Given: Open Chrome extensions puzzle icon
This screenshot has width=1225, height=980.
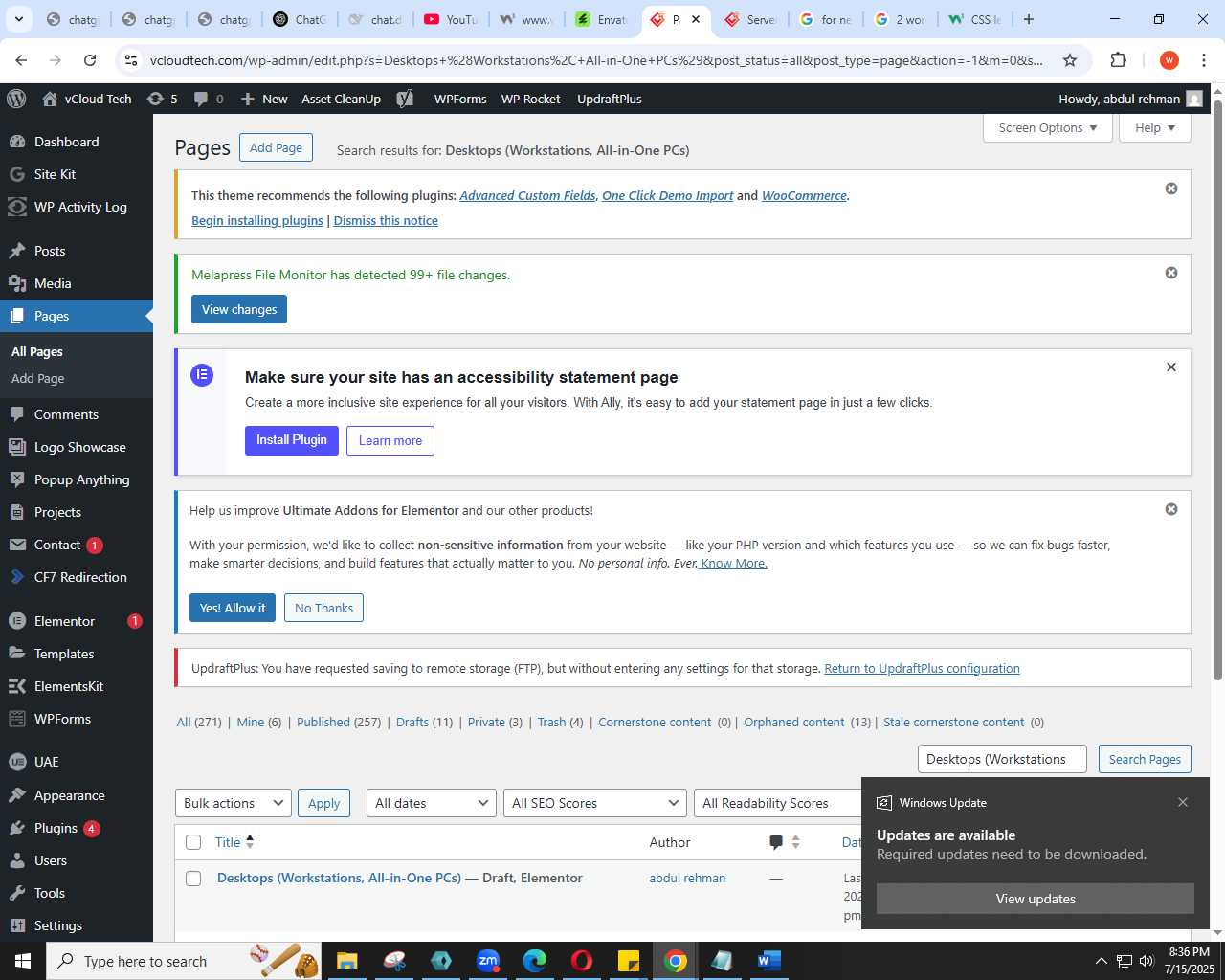Looking at the screenshot, I should click(1118, 60).
